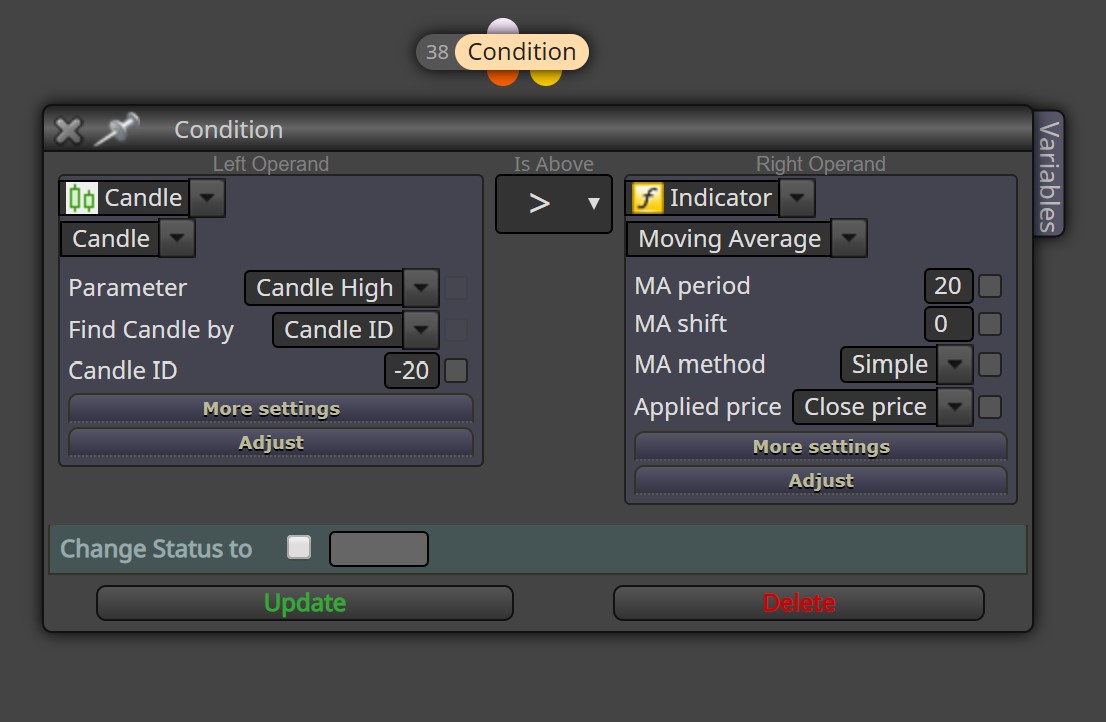
Task: Close the Condition panel with X icon
Action: pyautogui.click(x=68, y=130)
